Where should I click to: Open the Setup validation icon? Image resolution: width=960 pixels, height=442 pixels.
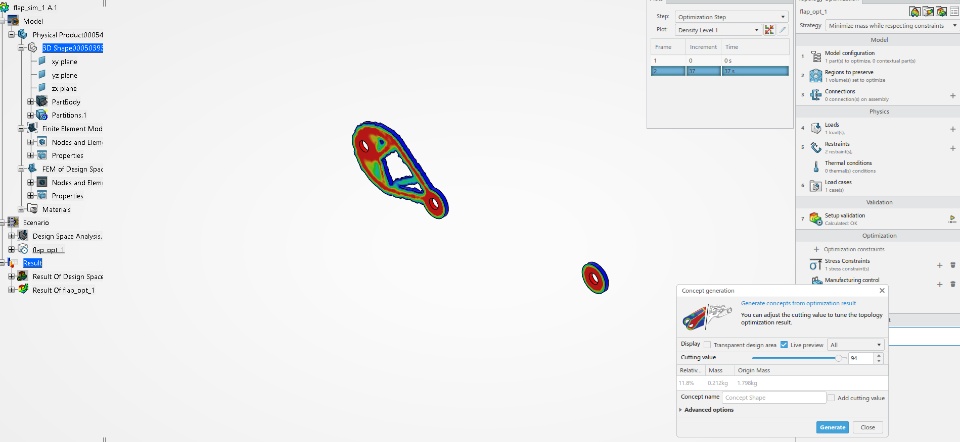[x=816, y=219]
